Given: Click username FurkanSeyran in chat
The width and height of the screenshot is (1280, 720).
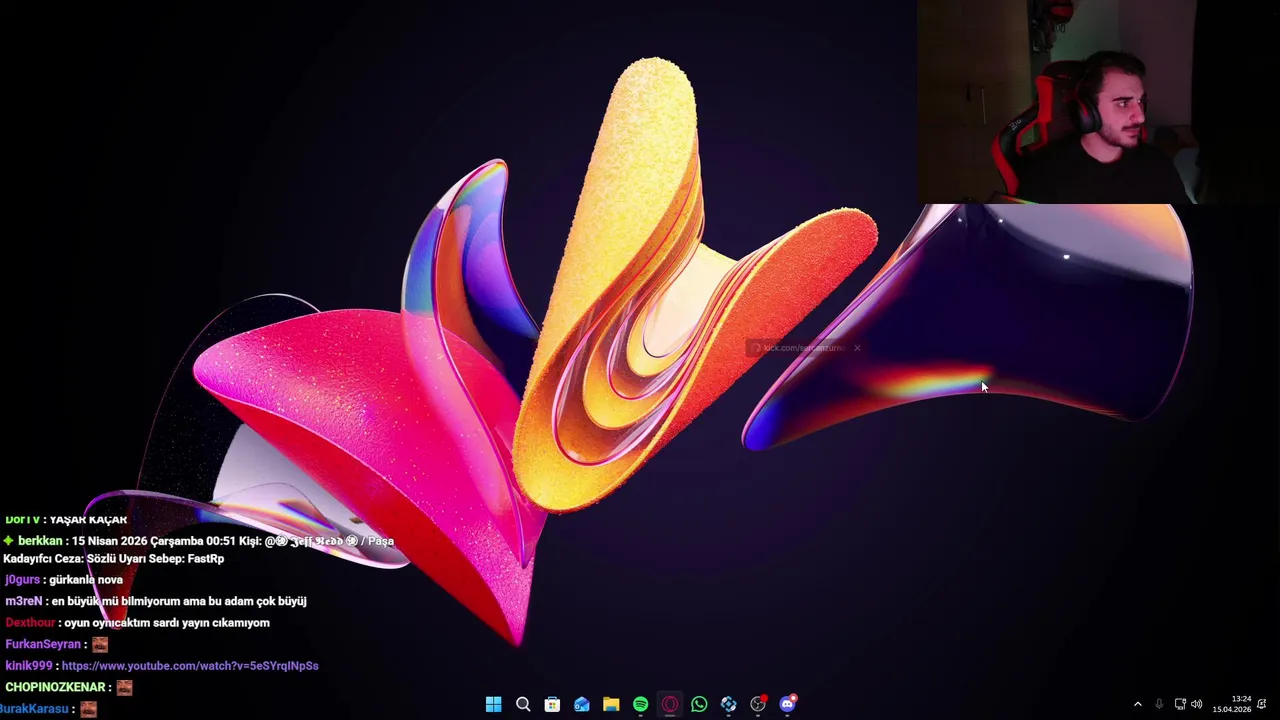Looking at the screenshot, I should click(43, 645).
